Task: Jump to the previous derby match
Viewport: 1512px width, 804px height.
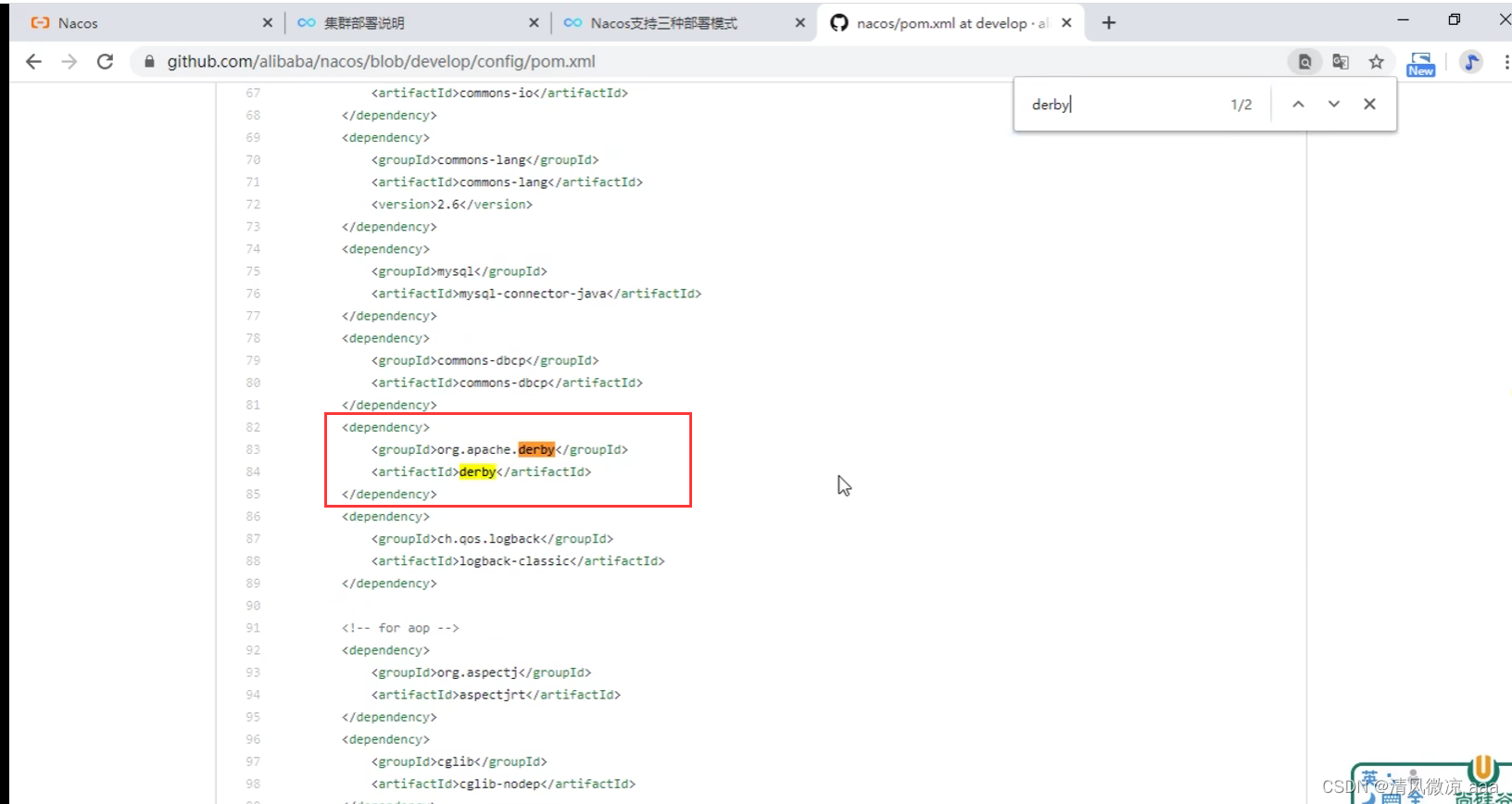Action: [1298, 104]
